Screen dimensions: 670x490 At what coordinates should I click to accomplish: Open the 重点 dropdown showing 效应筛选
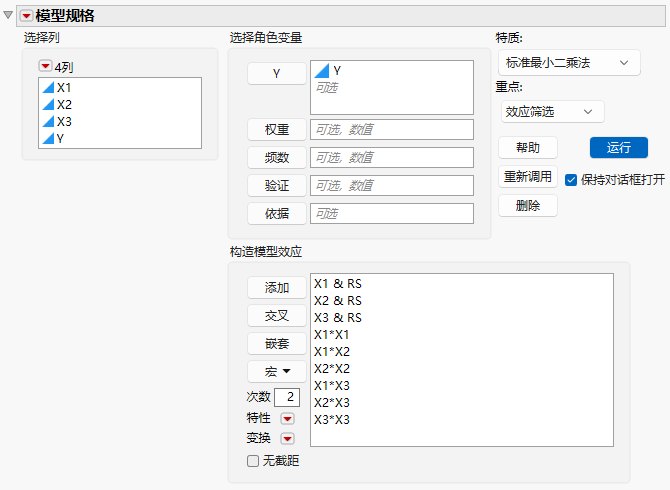(552, 112)
